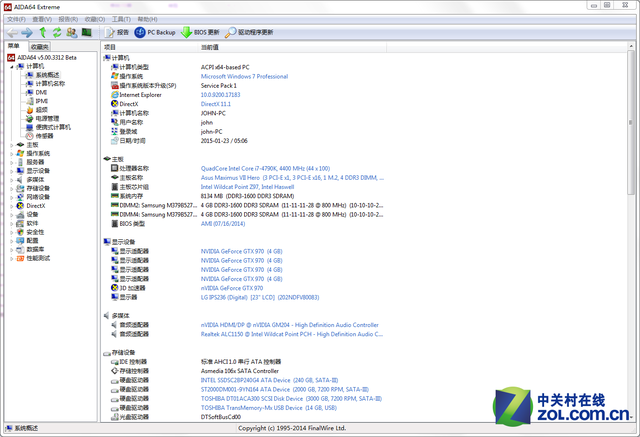Screen dimensions: 640x437
Task: Open 驱动程序更新 driver update
Action: click(249, 32)
